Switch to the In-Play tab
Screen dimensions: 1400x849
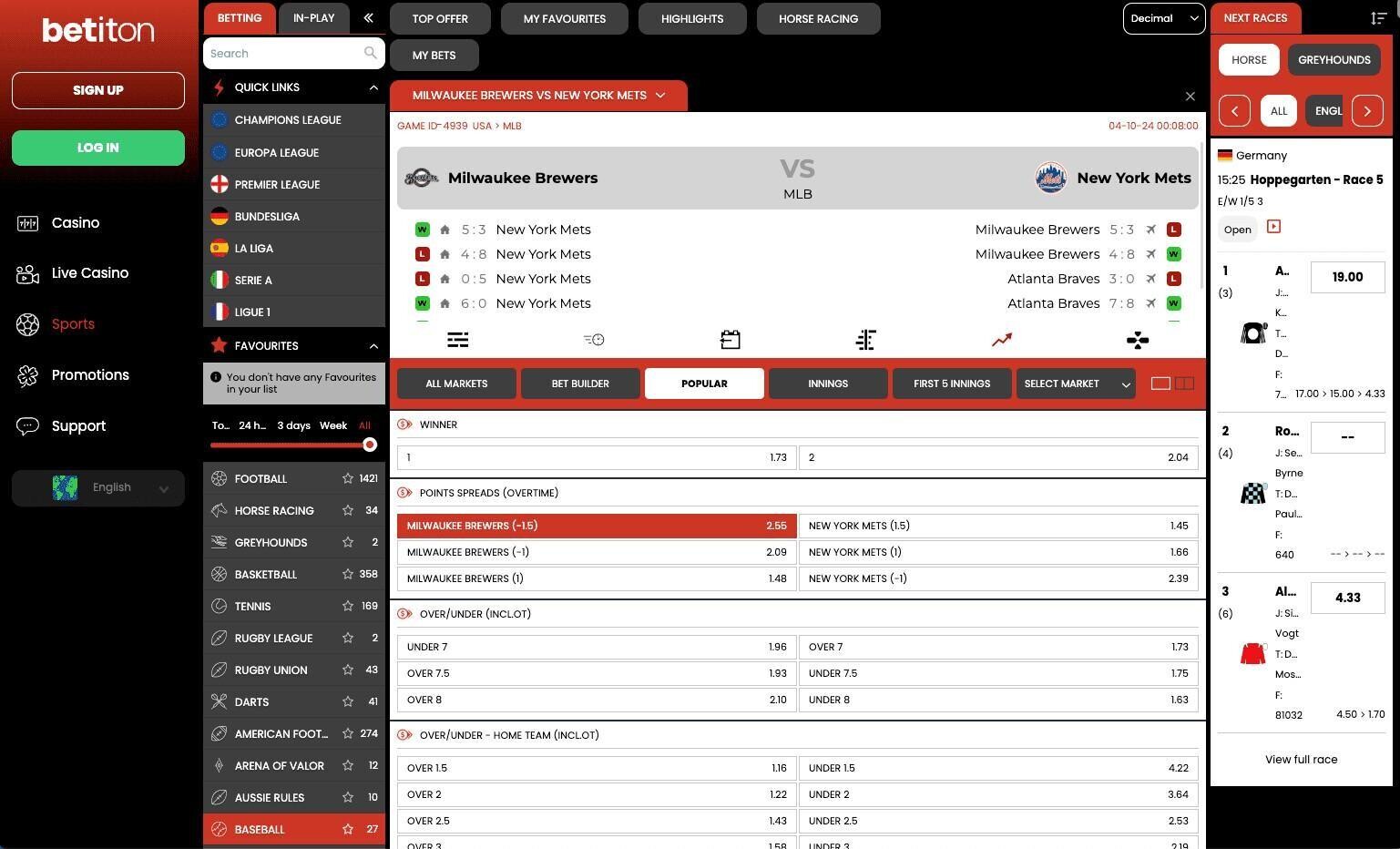[314, 17]
